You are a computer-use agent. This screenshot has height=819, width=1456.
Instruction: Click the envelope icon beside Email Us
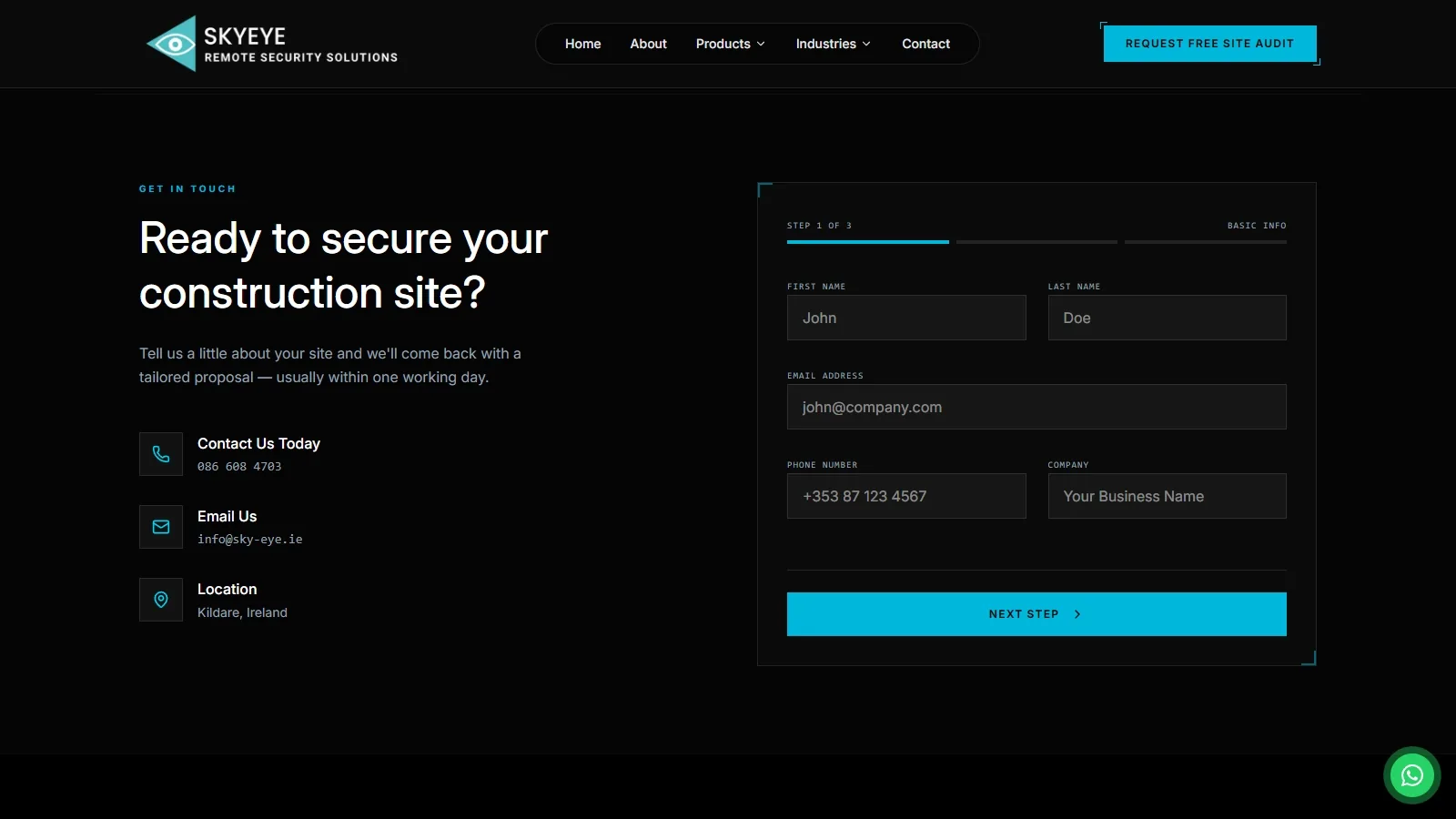point(161,527)
